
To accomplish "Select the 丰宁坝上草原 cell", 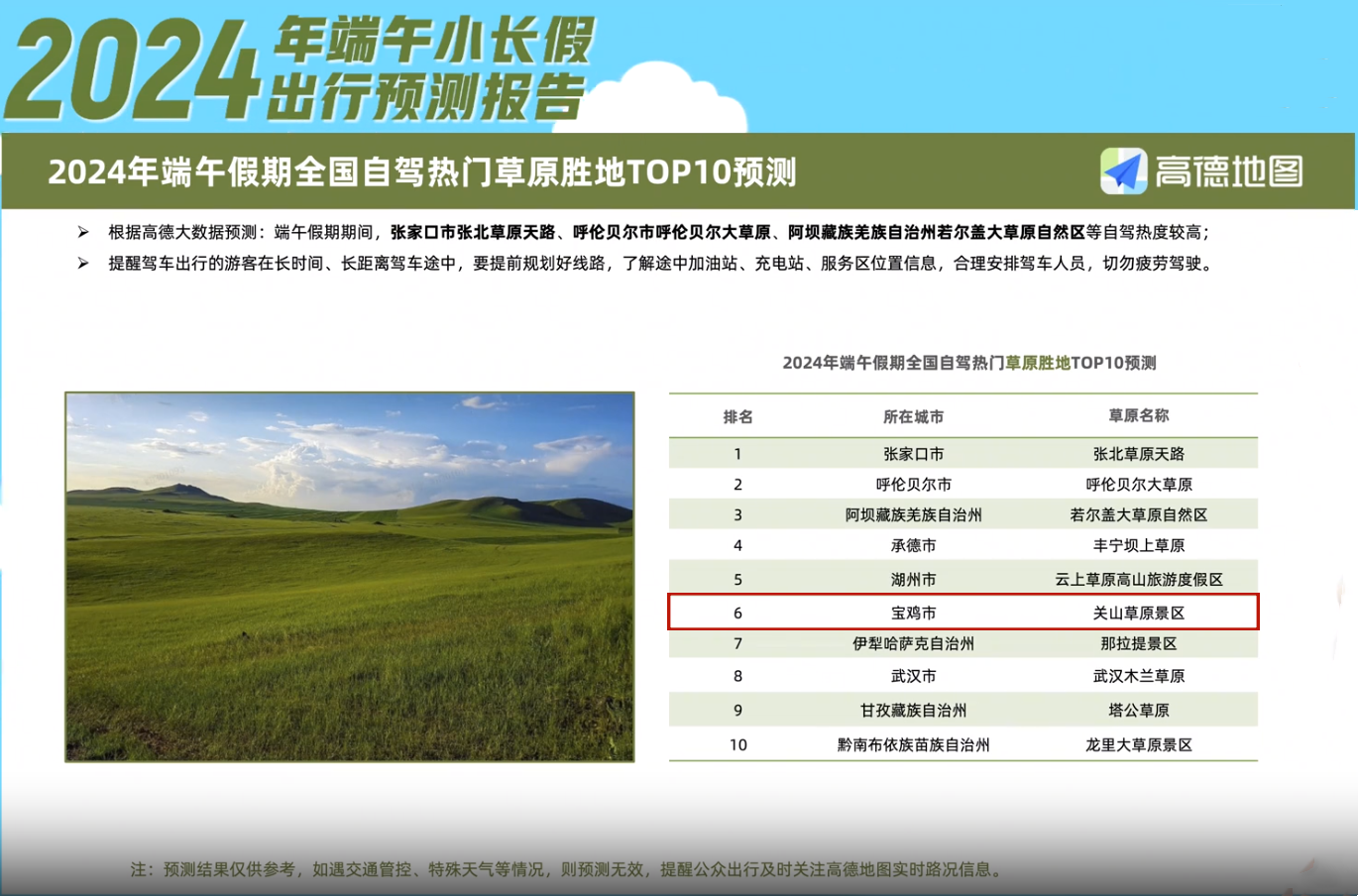I will pos(1139,546).
